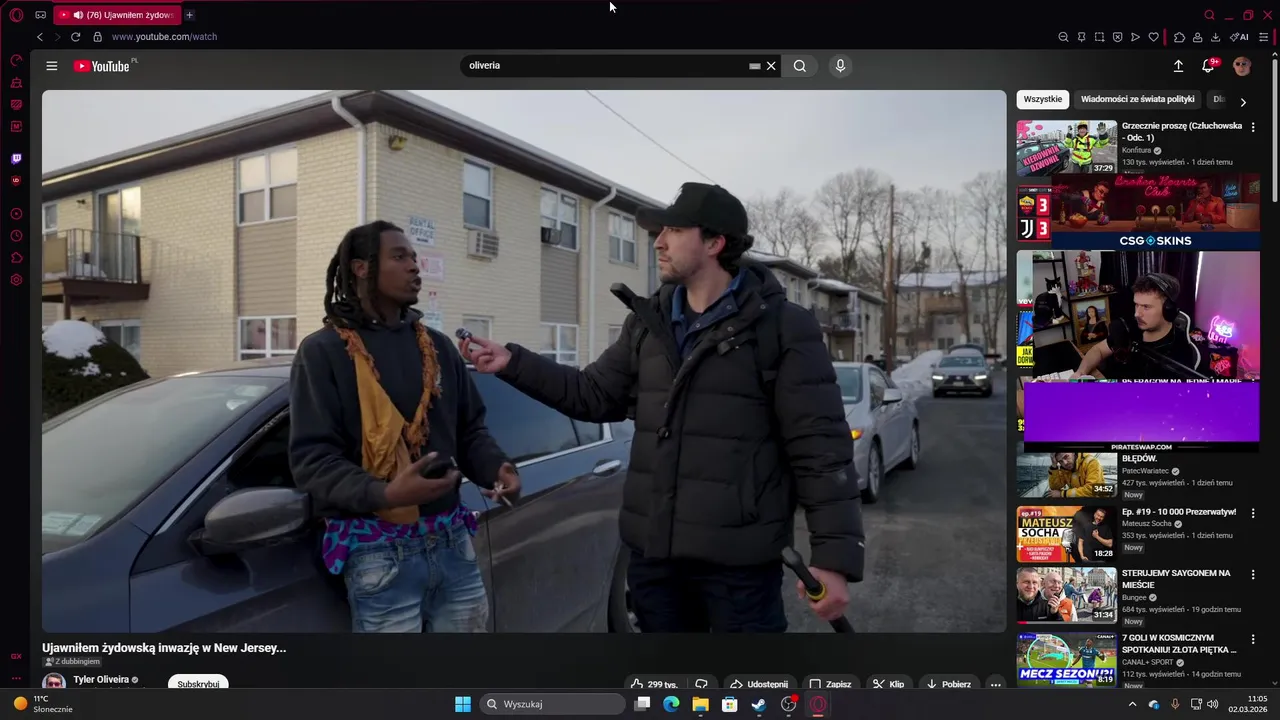This screenshot has height=720, width=1280.
Task: Click the video player to pause
Action: (524, 361)
